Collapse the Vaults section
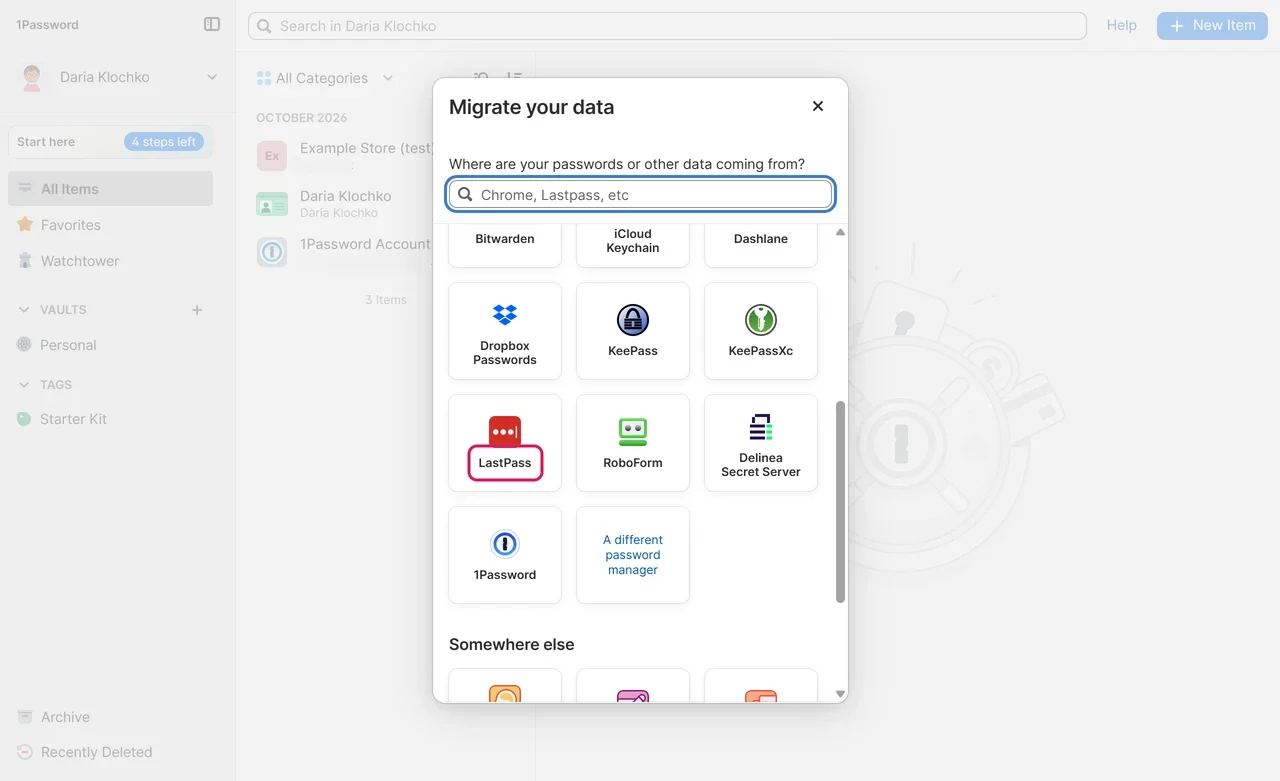1280x781 pixels. tap(24, 310)
